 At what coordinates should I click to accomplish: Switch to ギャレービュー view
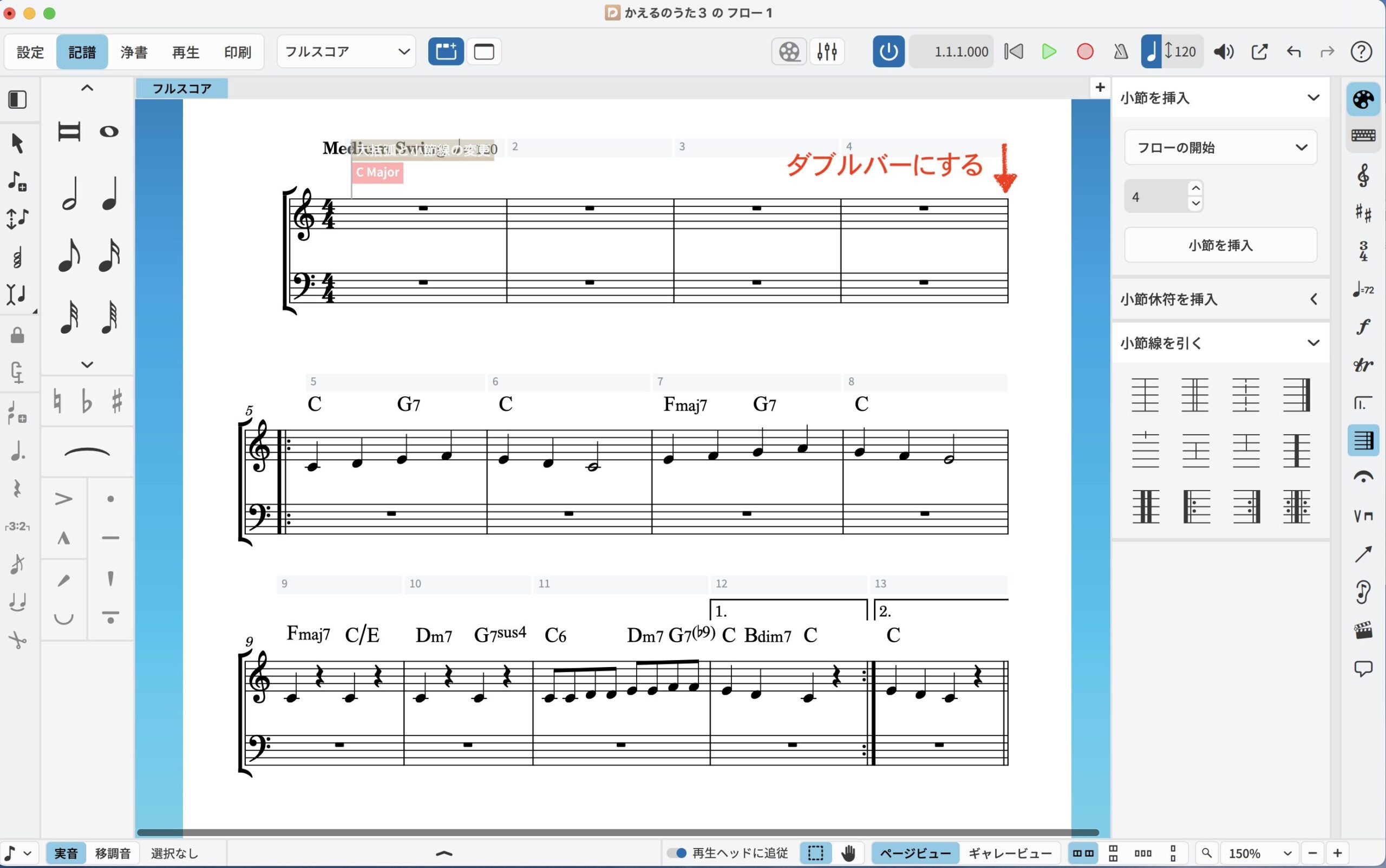point(1010,853)
